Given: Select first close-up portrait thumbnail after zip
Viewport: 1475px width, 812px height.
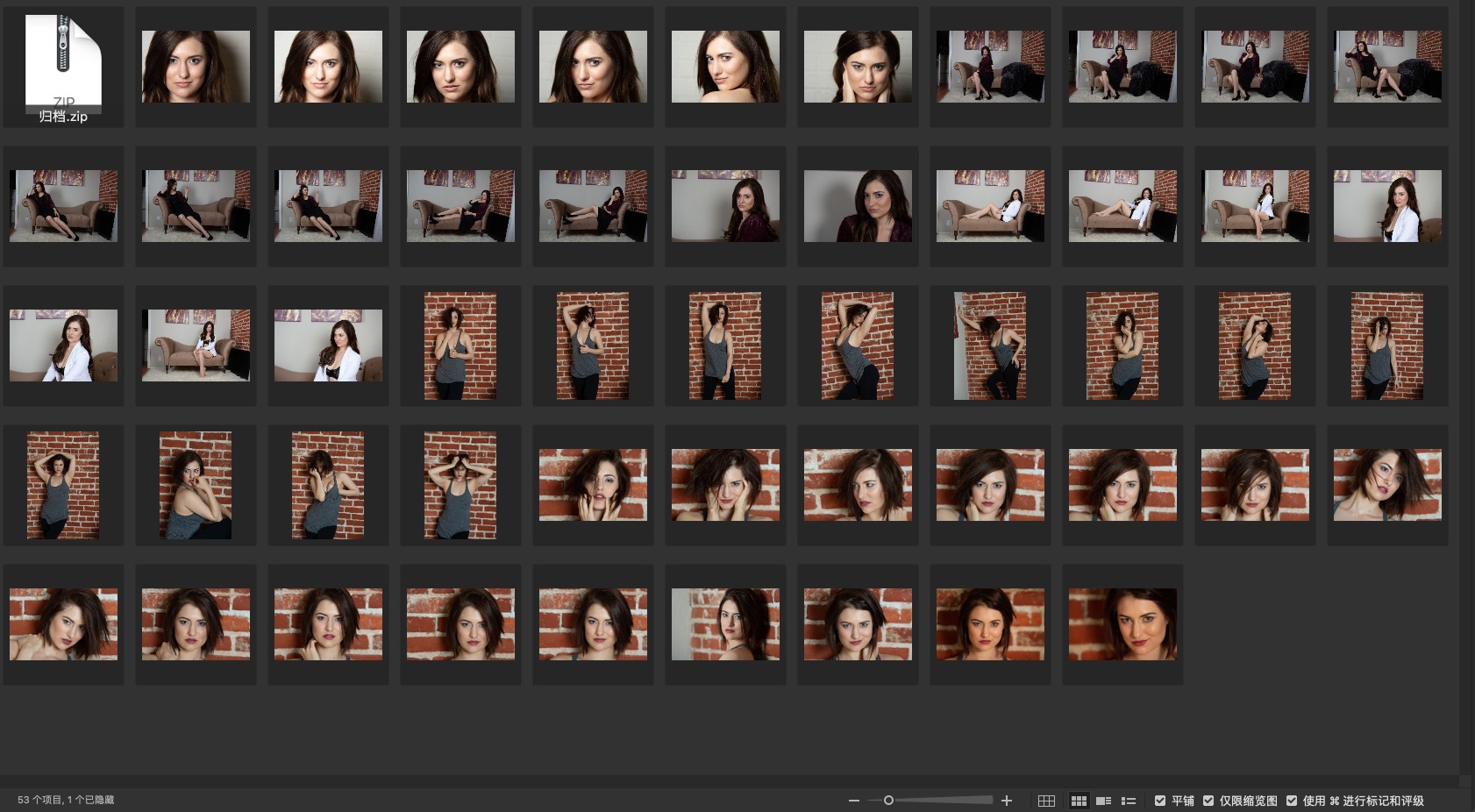Looking at the screenshot, I should pyautogui.click(x=196, y=67).
